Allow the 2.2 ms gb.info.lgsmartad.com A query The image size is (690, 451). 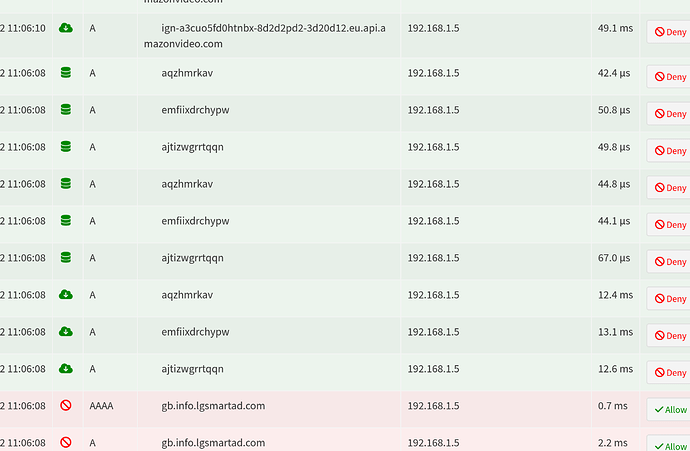[x=670, y=444]
